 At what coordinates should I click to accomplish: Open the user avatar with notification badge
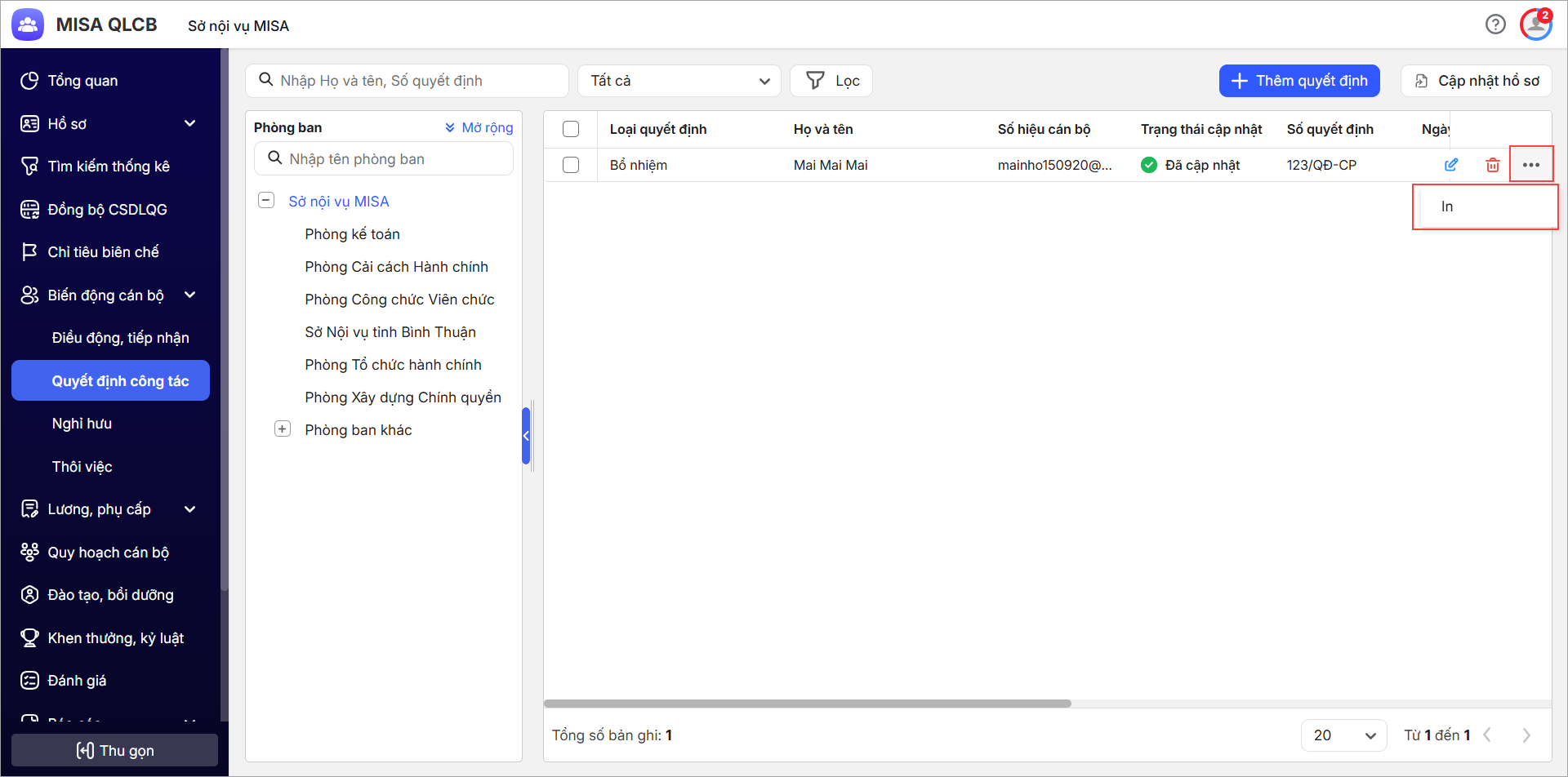pyautogui.click(x=1535, y=24)
